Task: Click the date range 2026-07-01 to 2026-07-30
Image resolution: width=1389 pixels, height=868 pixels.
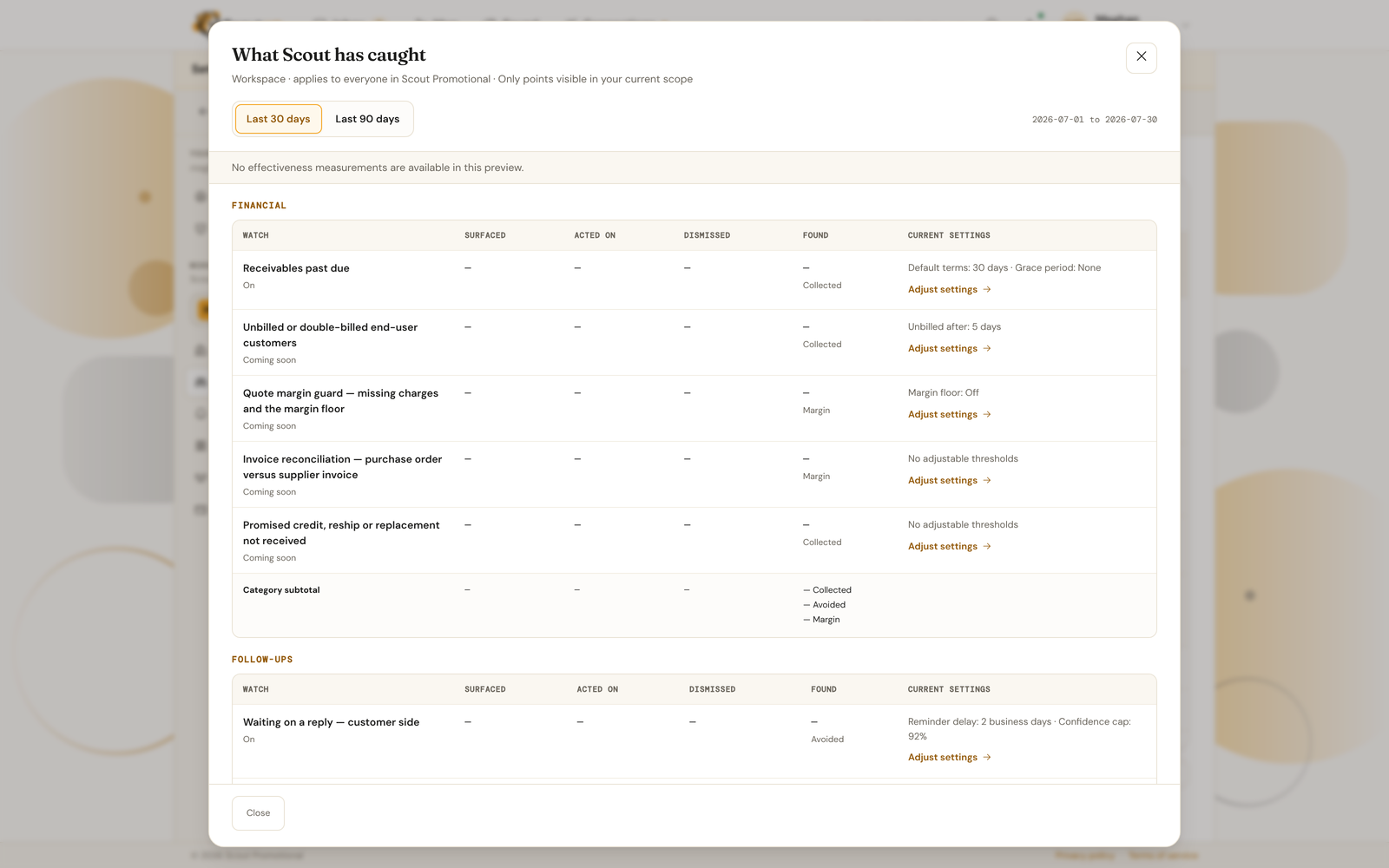Action: [1094, 120]
